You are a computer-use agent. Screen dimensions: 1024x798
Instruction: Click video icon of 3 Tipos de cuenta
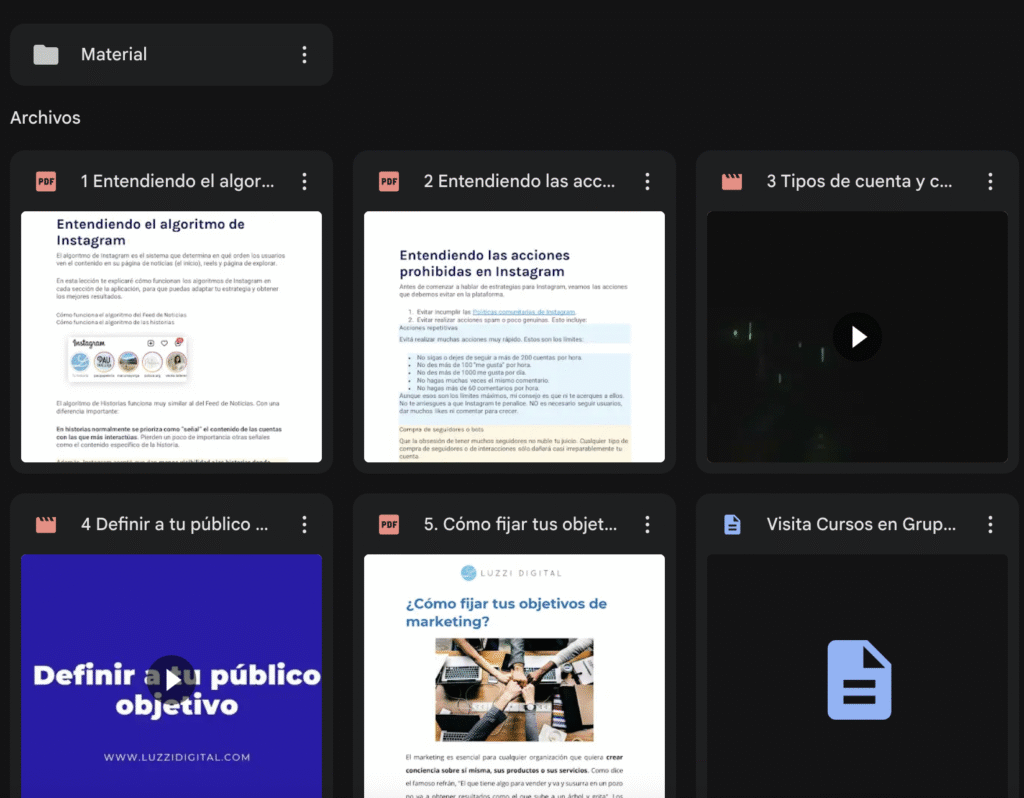tap(732, 181)
